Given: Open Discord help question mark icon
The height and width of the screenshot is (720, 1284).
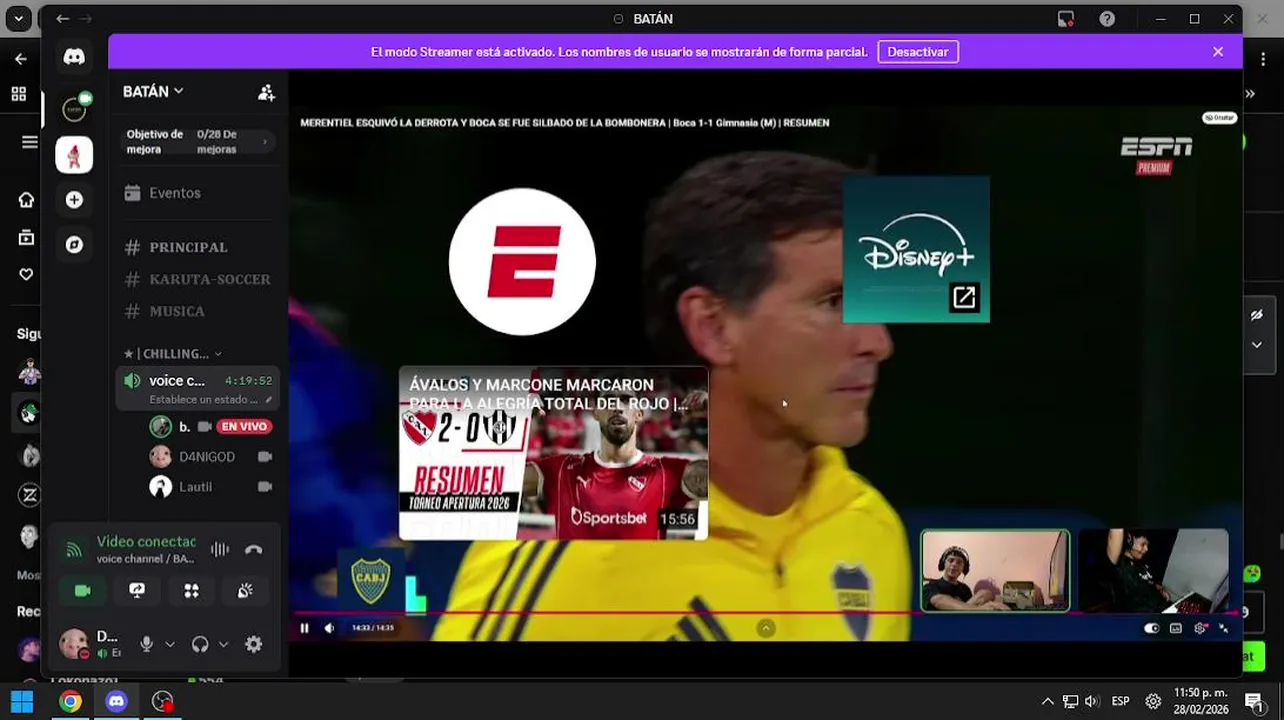Looking at the screenshot, I should coord(1107,19).
